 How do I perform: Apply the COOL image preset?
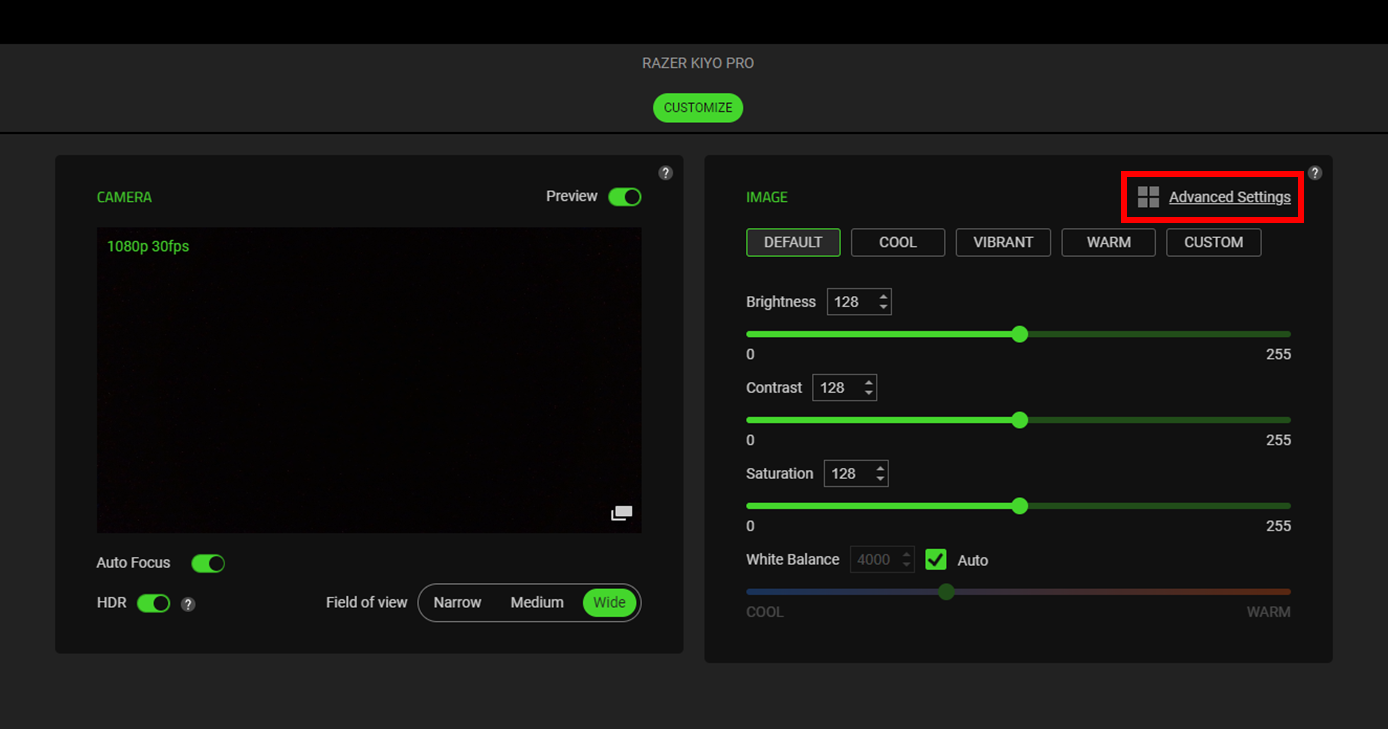pyautogui.click(x=897, y=242)
